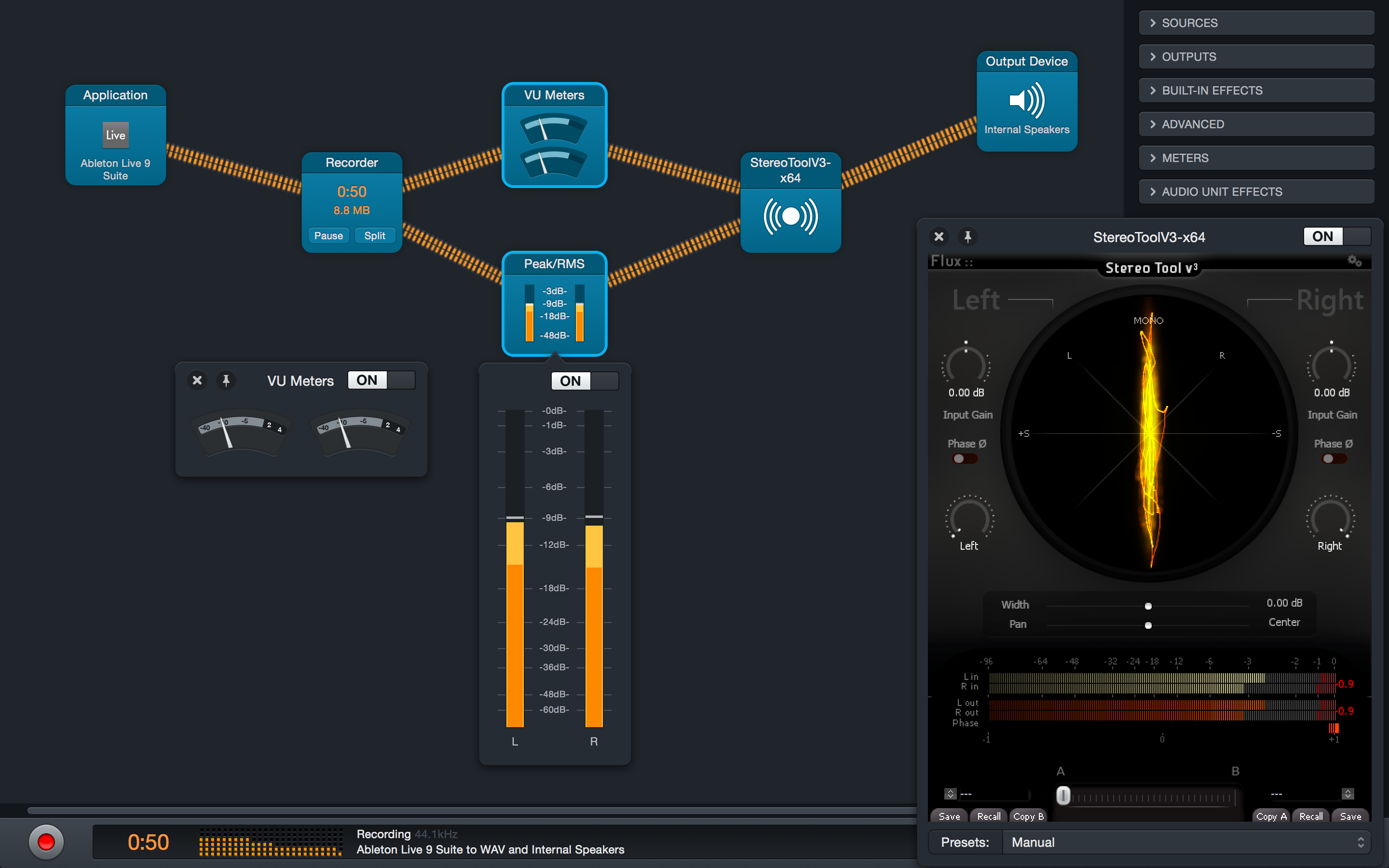Select the VU Meters block icon
This screenshot has width=1389, height=868.
coord(554,146)
